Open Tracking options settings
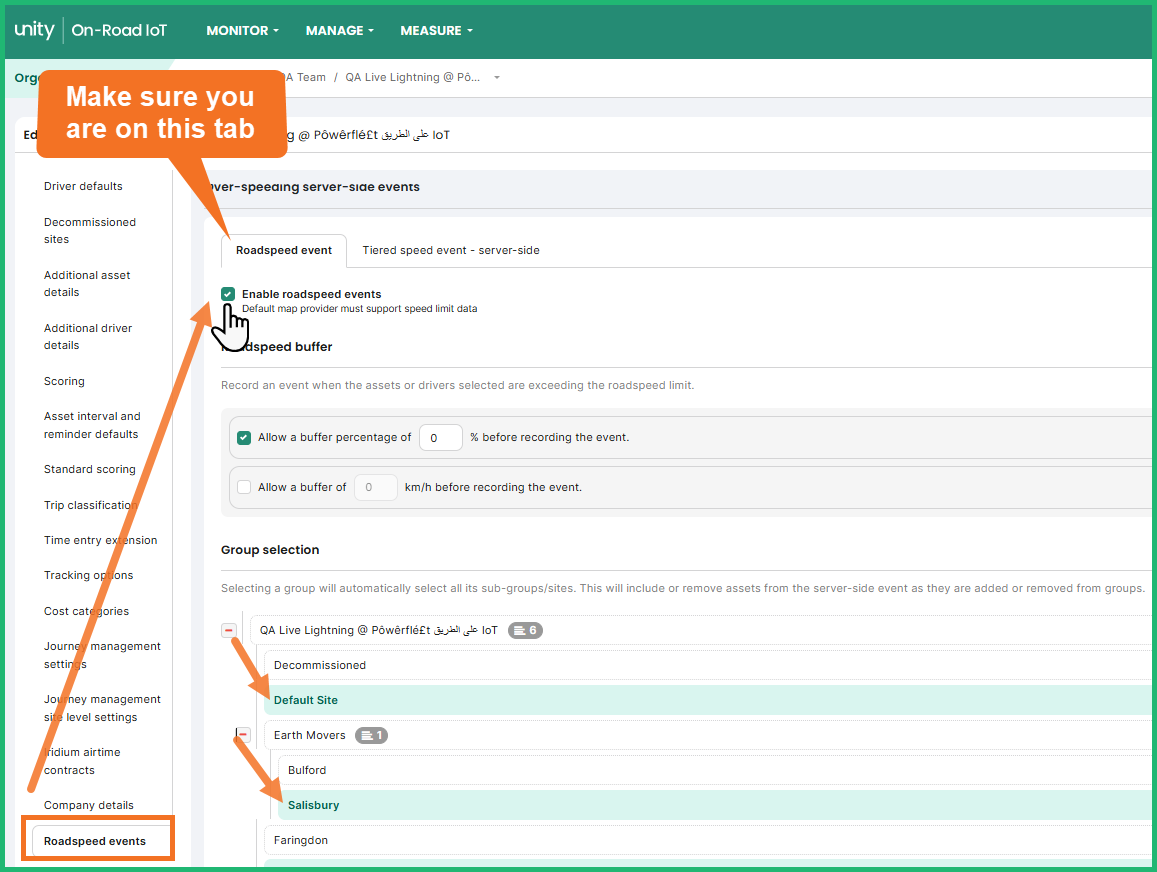The image size is (1157, 872). pyautogui.click(x=89, y=575)
